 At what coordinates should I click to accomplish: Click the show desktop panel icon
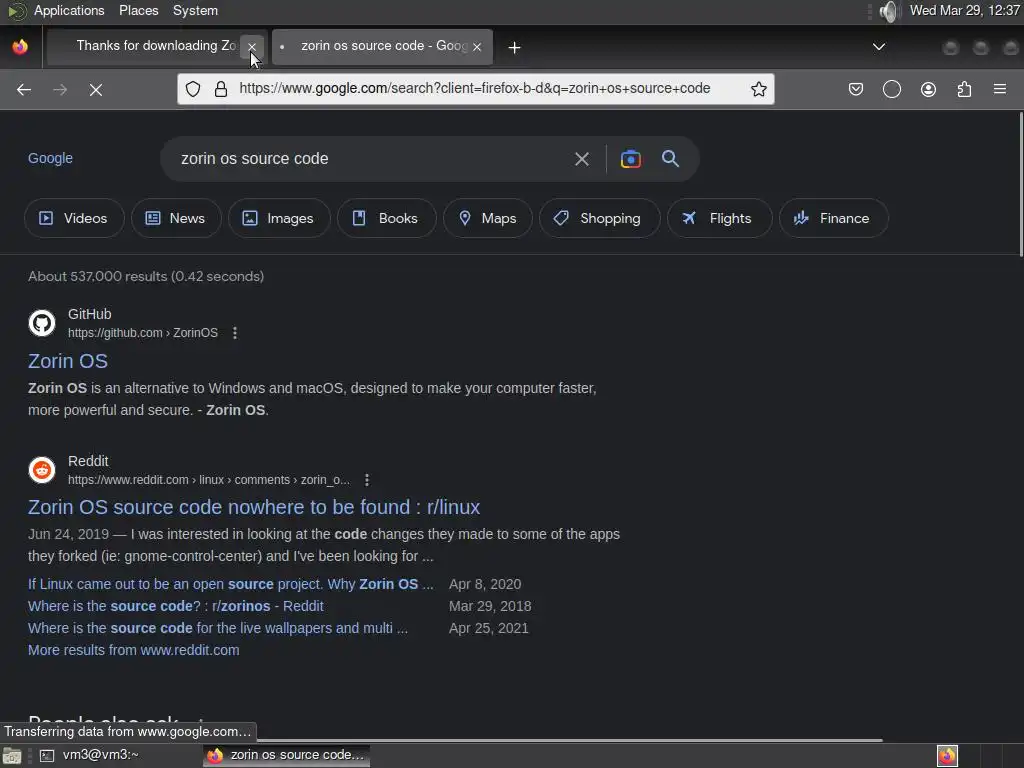click(x=12, y=756)
